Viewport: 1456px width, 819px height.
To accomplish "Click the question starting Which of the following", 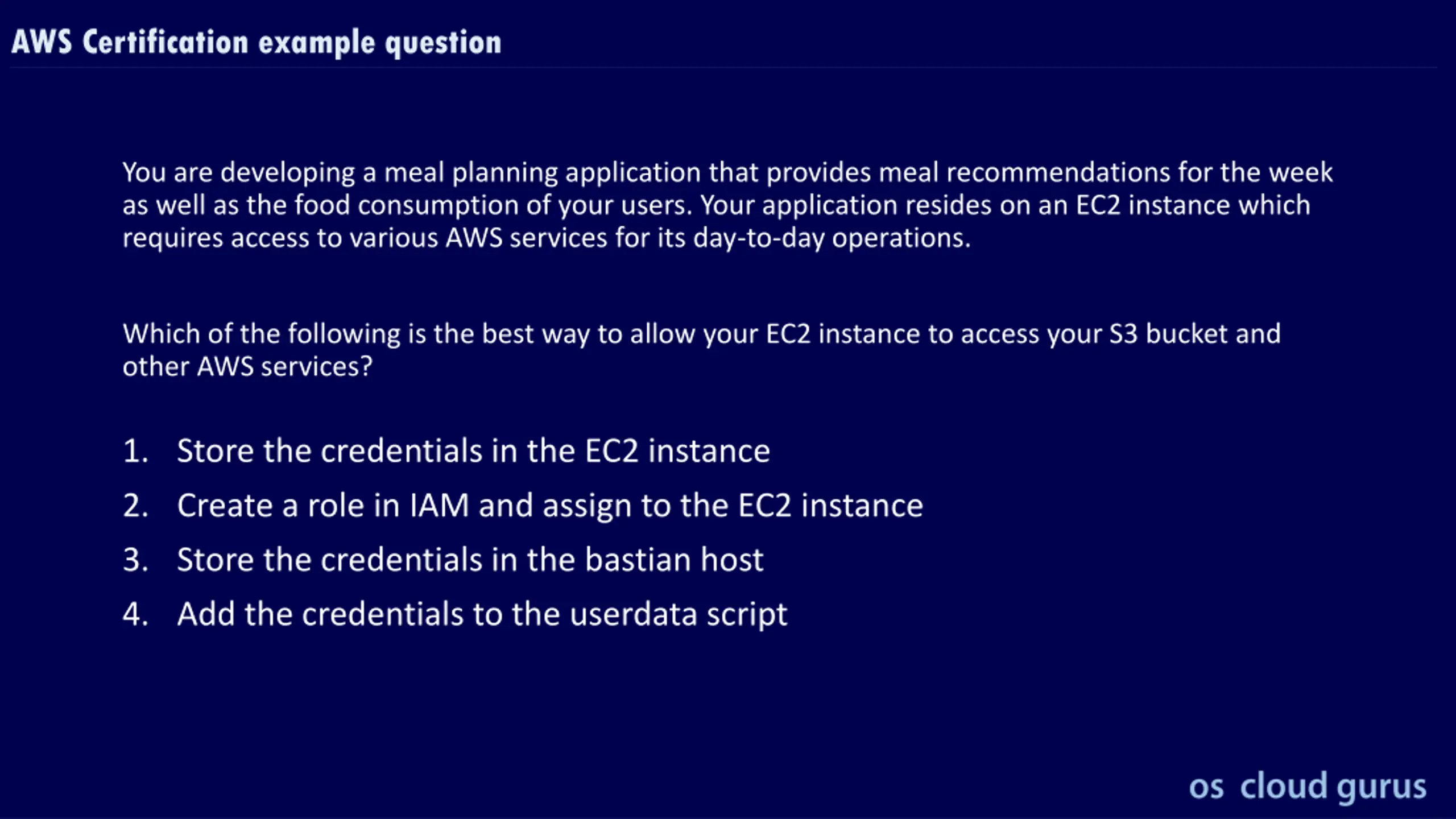I will pos(702,350).
